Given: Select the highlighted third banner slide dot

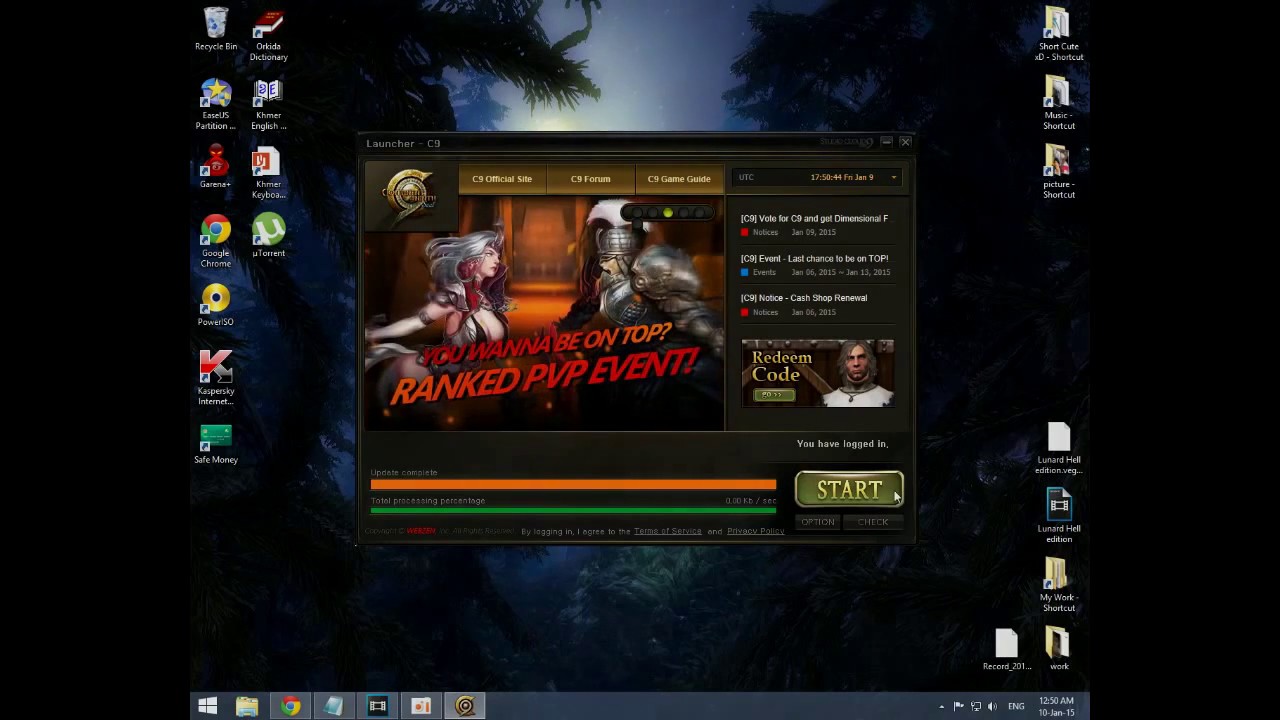Looking at the screenshot, I should (668, 213).
